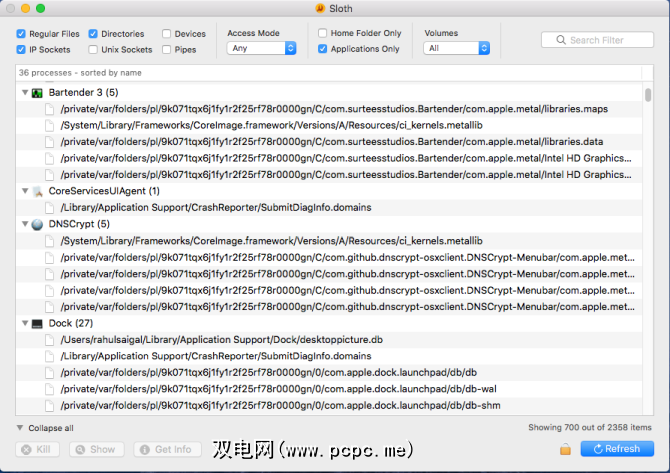Focus the Search Filter field

point(597,40)
